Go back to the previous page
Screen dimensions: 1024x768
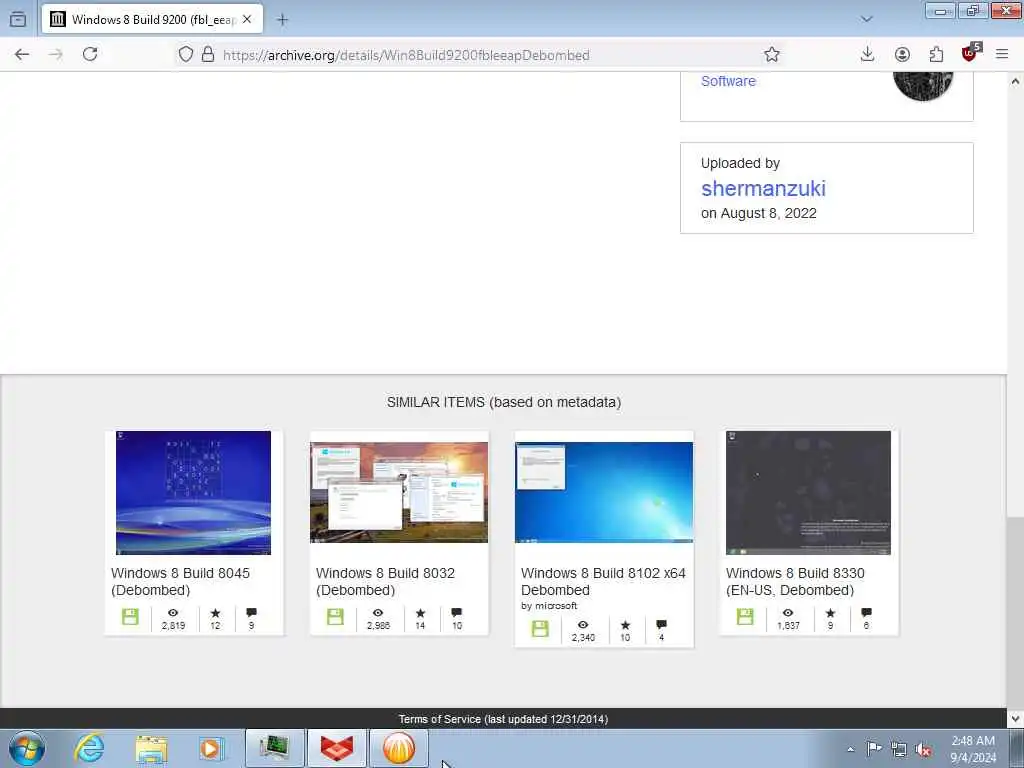pos(22,55)
